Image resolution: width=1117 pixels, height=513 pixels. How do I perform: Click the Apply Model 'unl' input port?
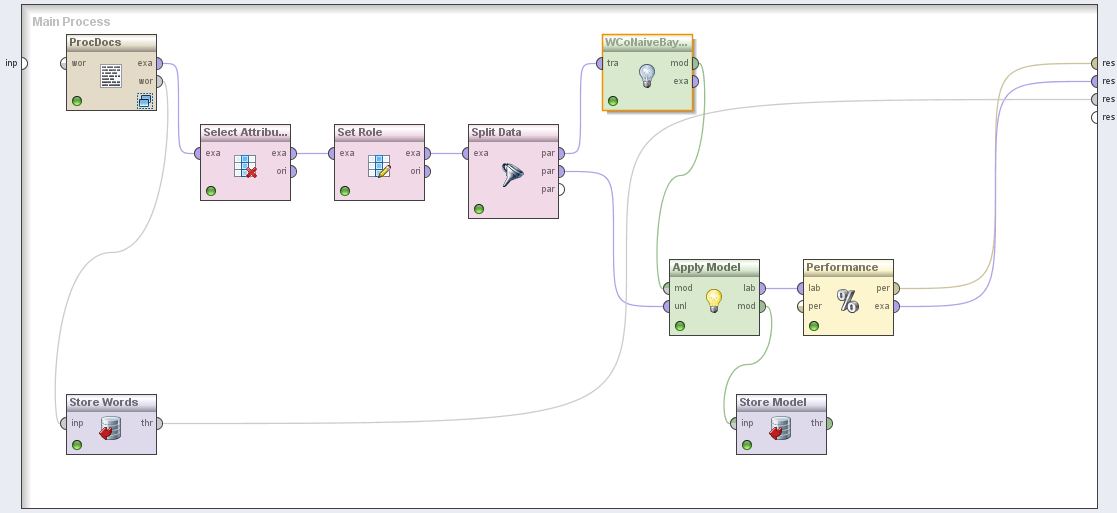pyautogui.click(x=666, y=306)
